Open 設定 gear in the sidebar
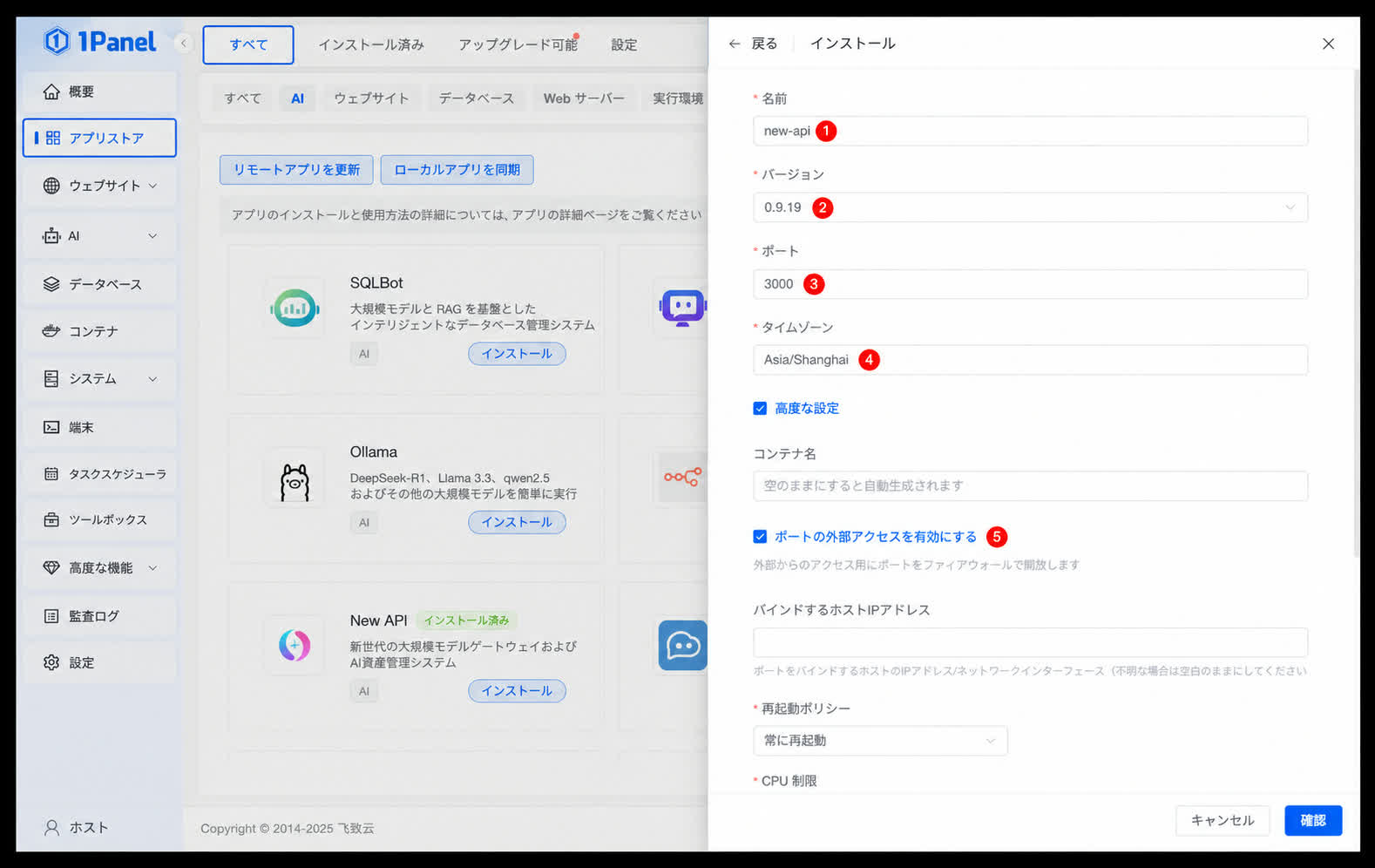This screenshot has height=868, width=1375. (99, 662)
